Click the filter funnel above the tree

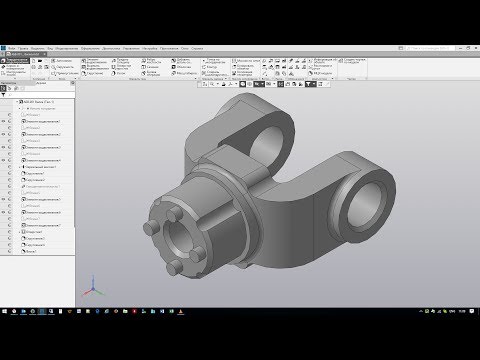[x=3, y=95]
